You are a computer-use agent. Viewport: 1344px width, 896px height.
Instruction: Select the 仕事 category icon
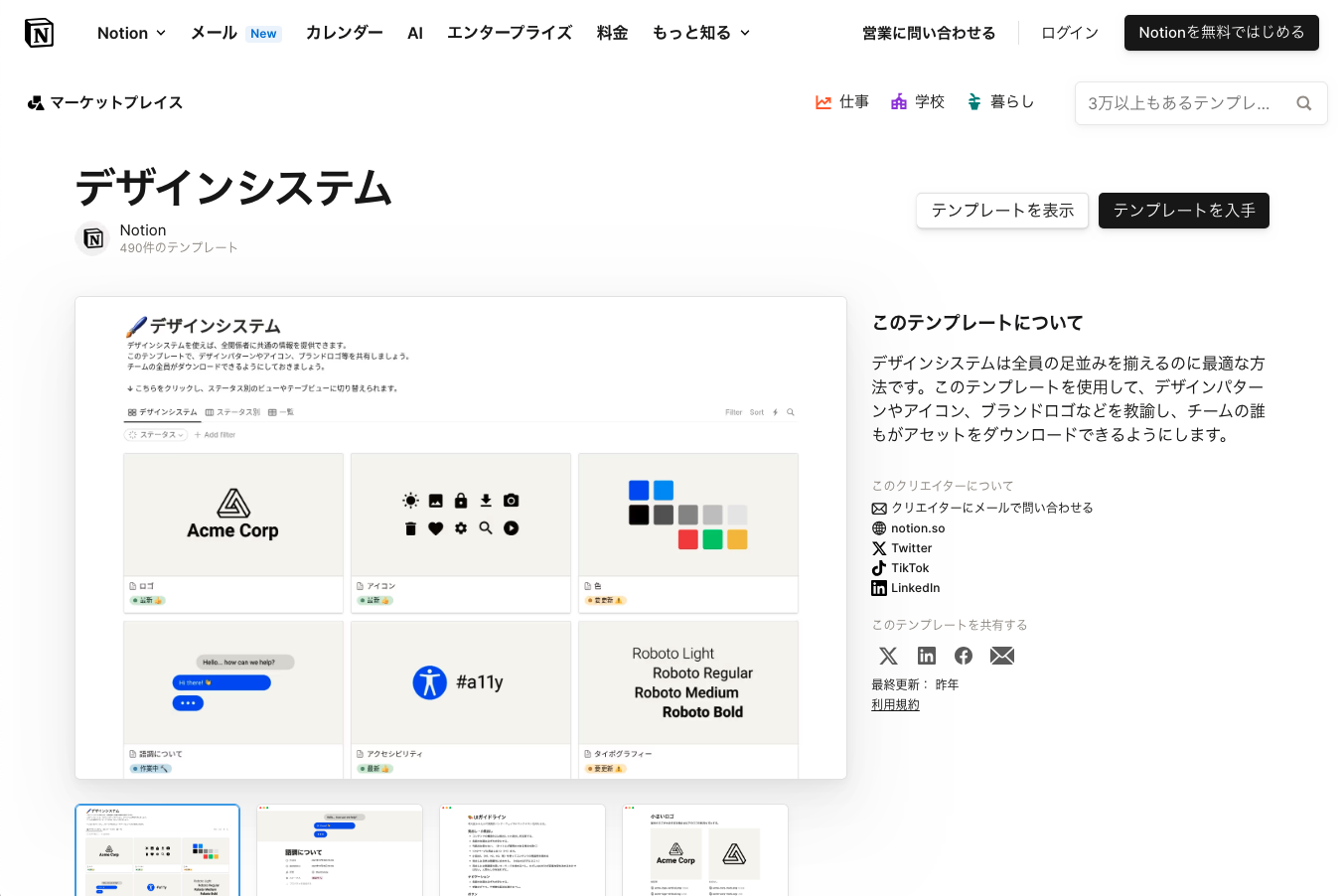(822, 101)
